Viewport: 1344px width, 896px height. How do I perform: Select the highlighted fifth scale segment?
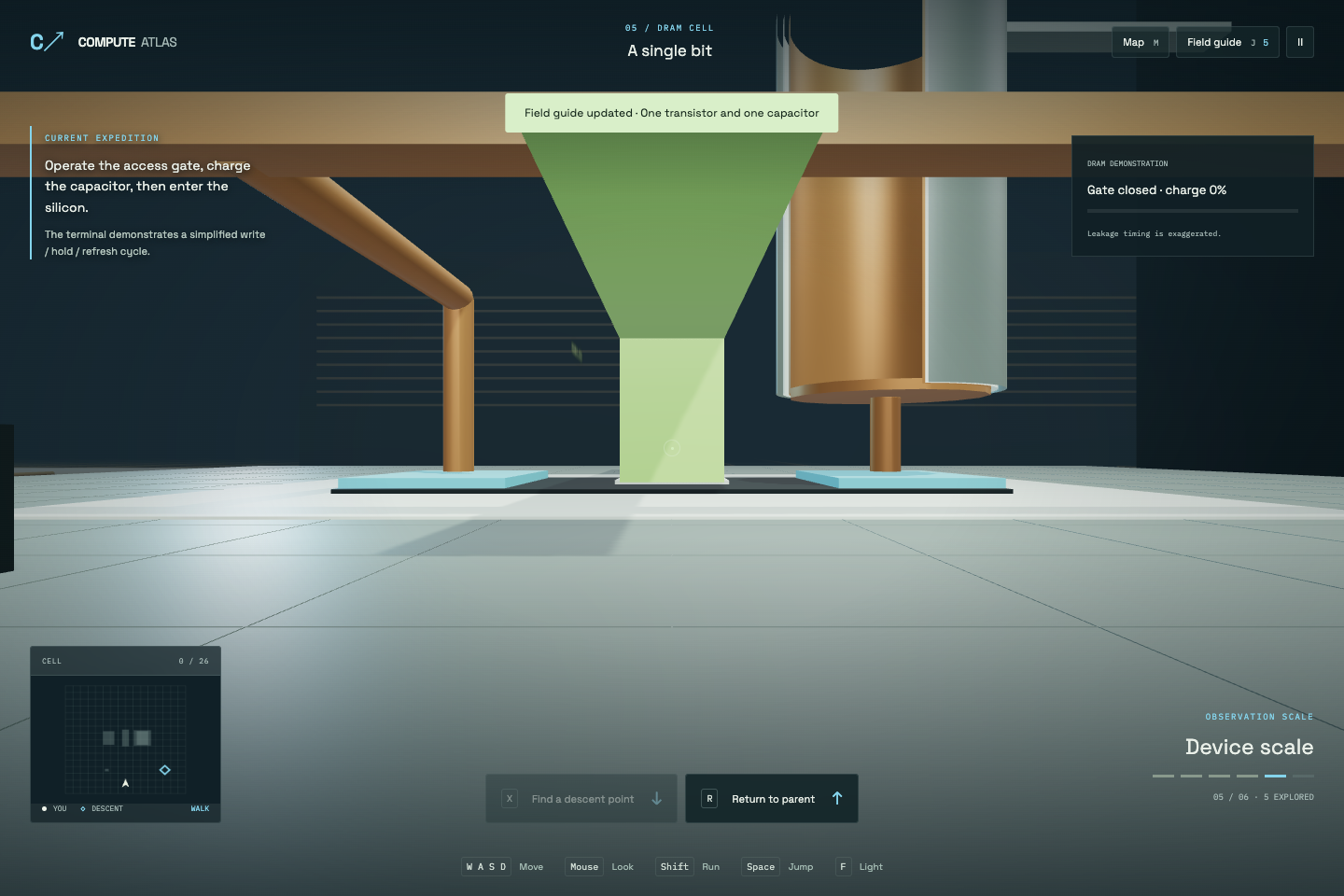tap(1275, 776)
